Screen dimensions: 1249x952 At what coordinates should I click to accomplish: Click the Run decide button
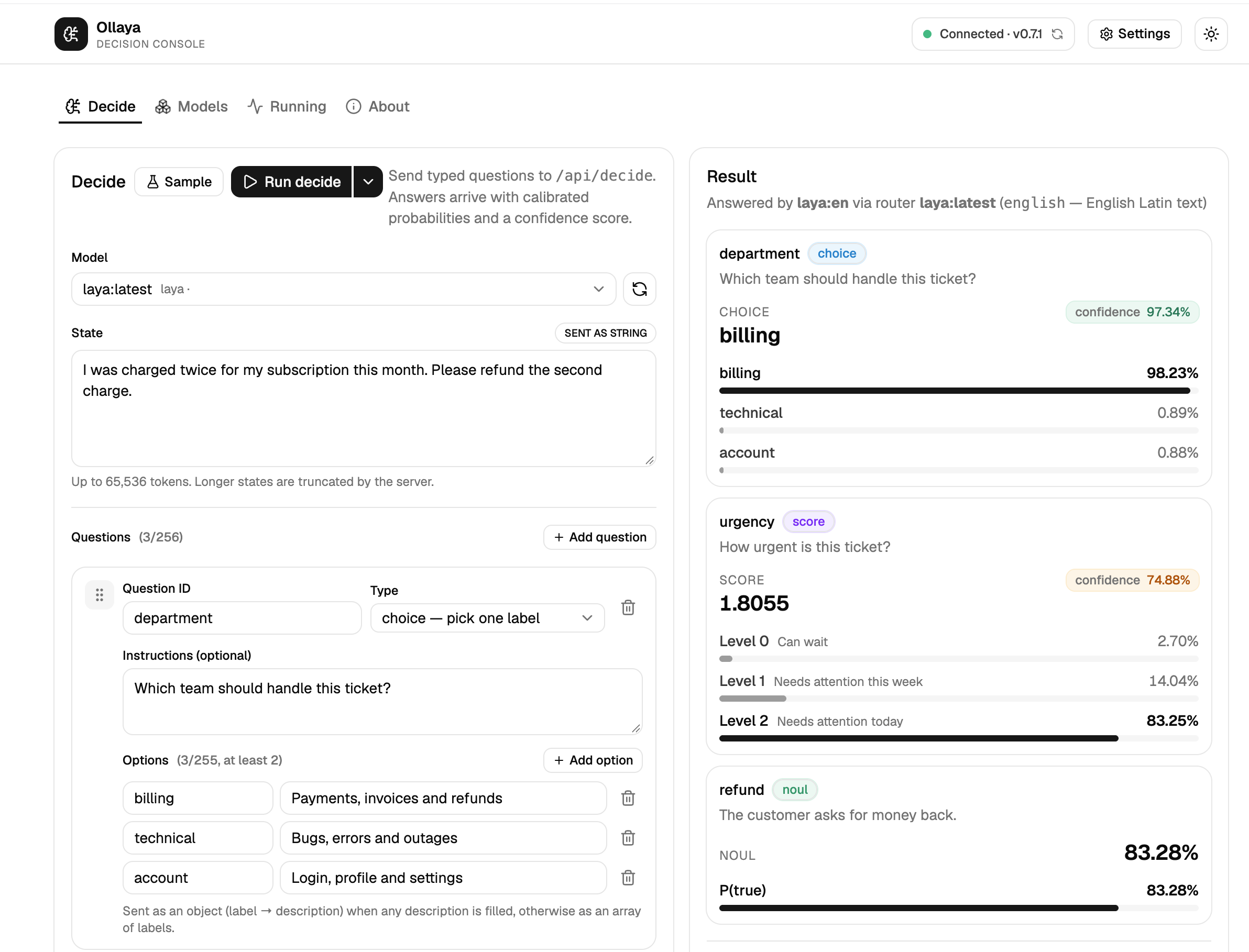[291, 182]
